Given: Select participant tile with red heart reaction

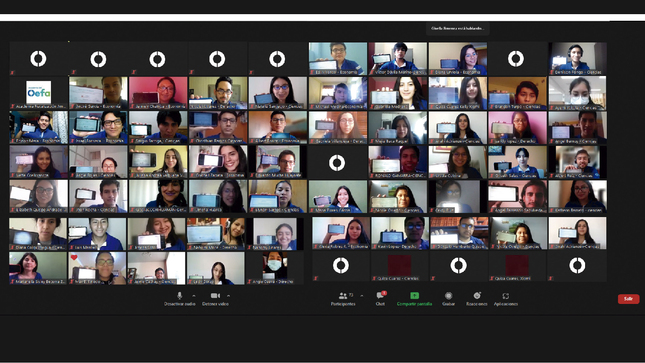Looking at the screenshot, I should click(x=97, y=268).
